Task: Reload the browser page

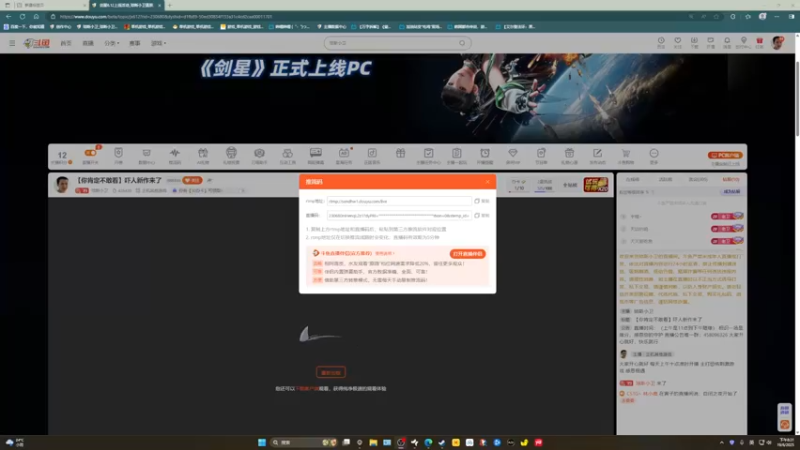Action: click(22, 16)
